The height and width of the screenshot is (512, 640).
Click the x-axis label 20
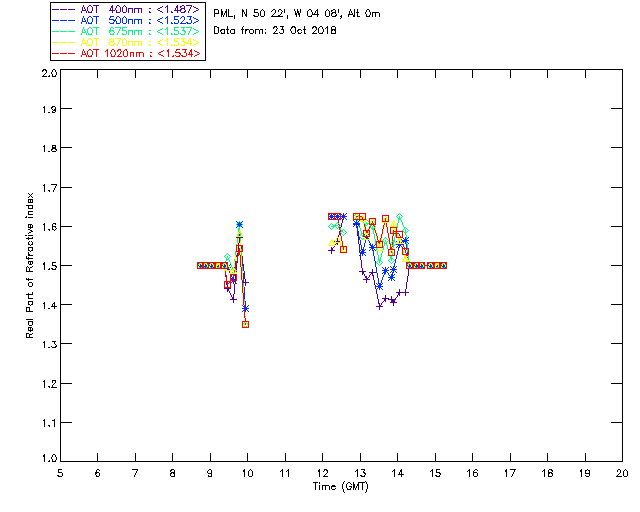pos(622,473)
